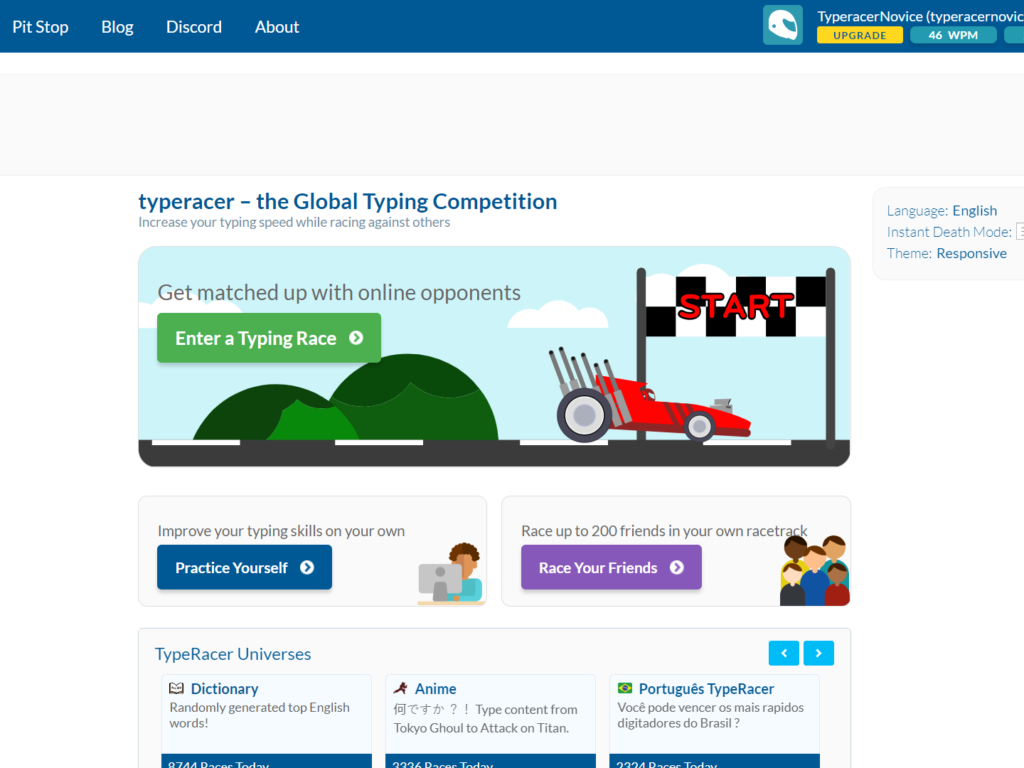Open the Language selector showing English

pyautogui.click(x=974, y=211)
